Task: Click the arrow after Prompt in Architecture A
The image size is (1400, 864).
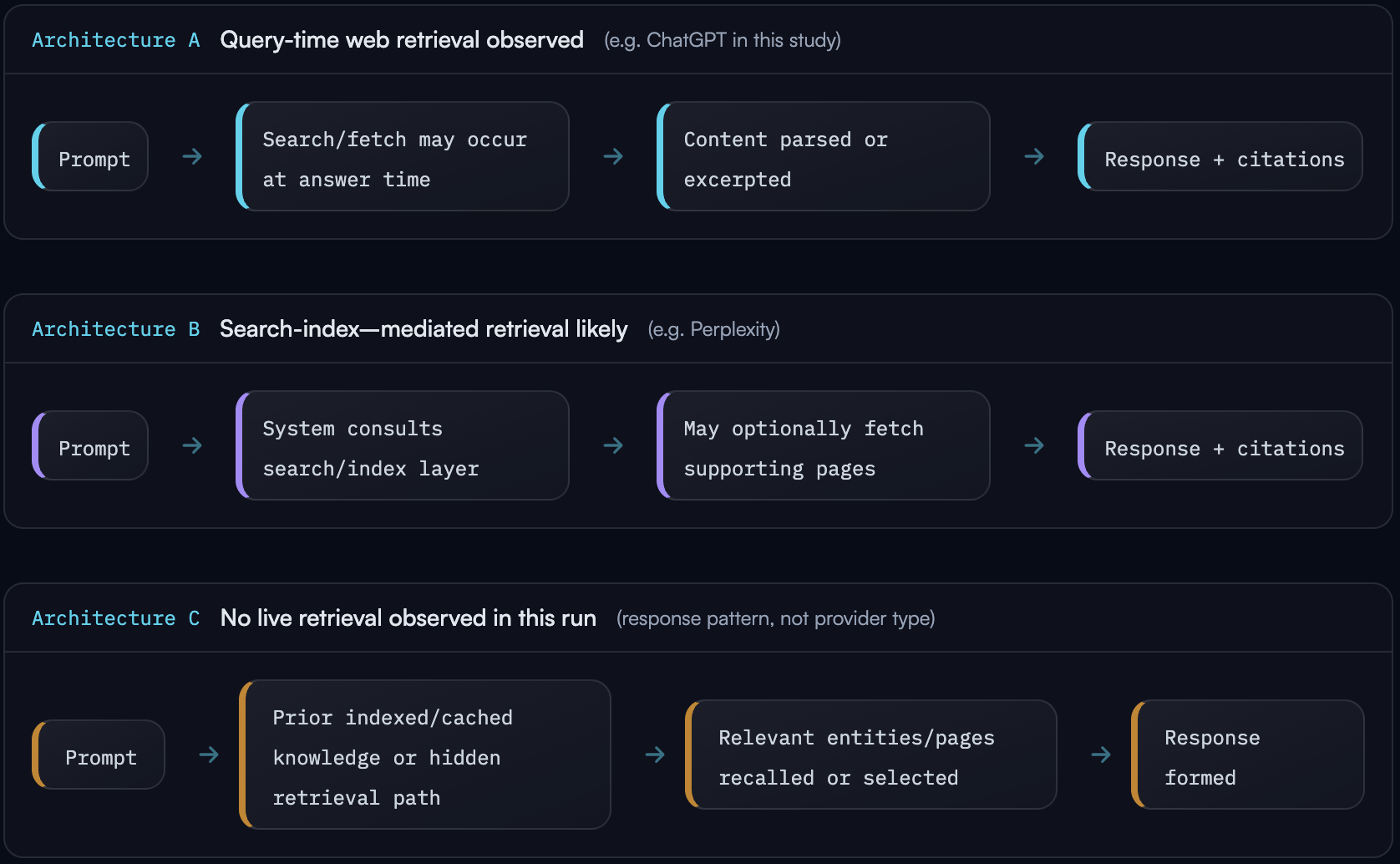Action: (x=192, y=156)
